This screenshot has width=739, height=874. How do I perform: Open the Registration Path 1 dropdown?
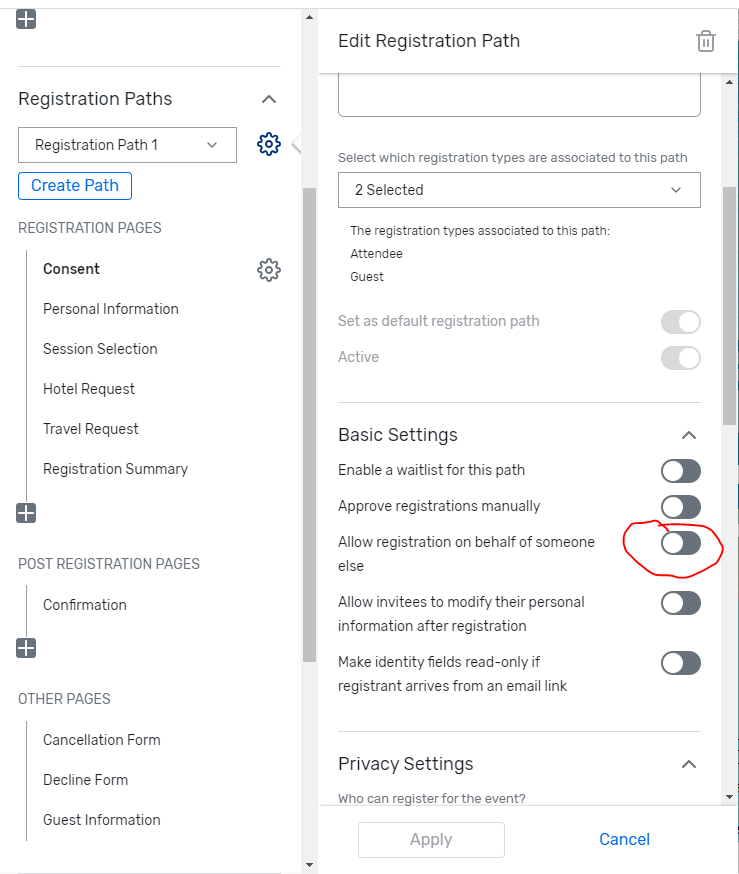127,145
